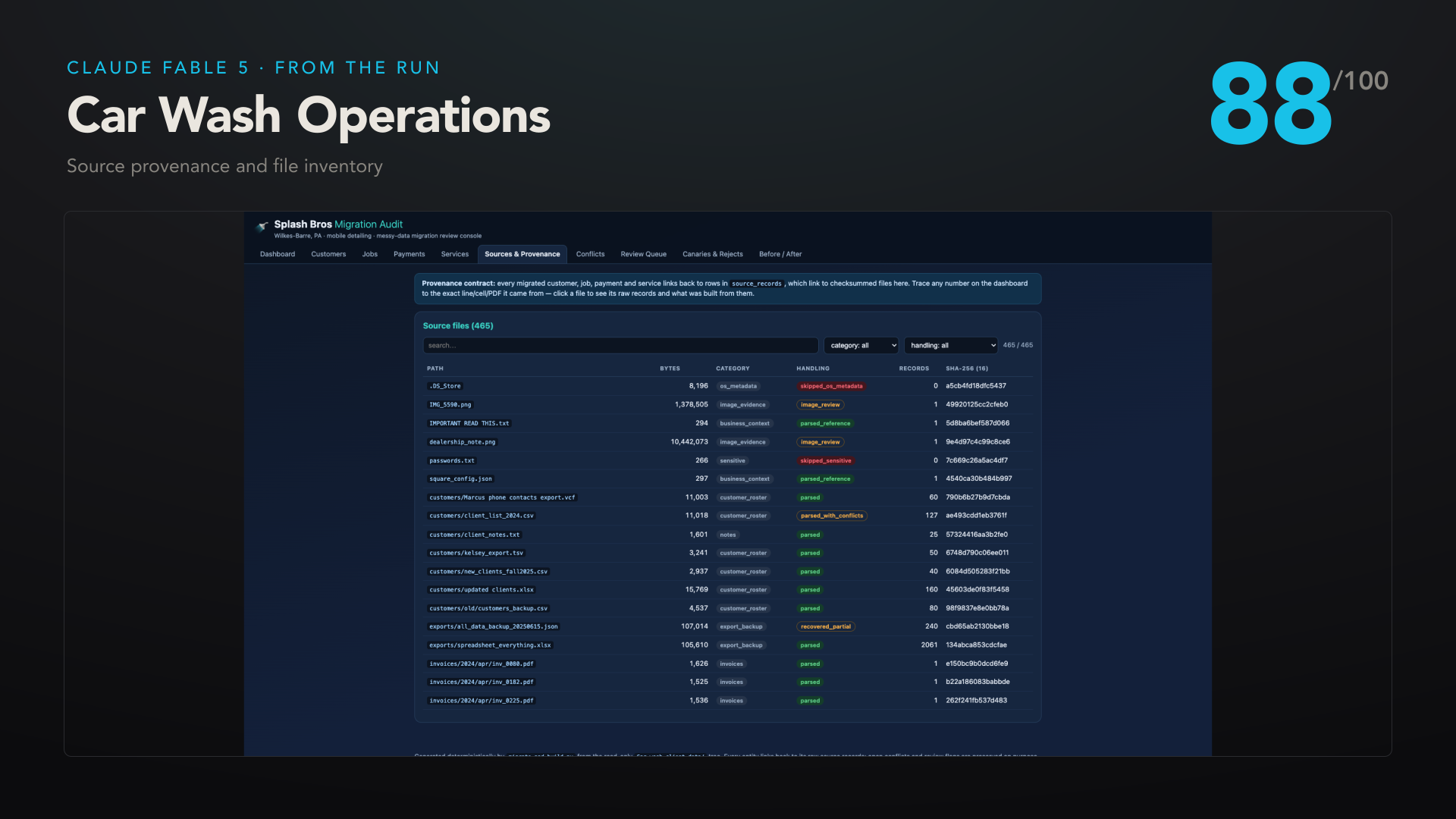The height and width of the screenshot is (819, 1456).
Task: Open exports/spreadsheet_everything.xlsx
Action: click(491, 645)
